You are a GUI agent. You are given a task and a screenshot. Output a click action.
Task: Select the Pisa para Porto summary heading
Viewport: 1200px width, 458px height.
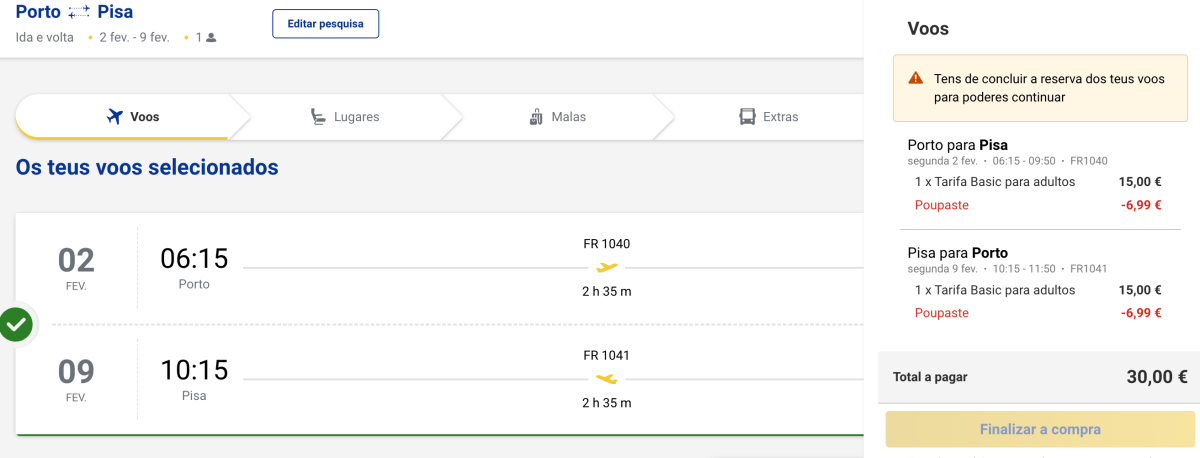957,253
